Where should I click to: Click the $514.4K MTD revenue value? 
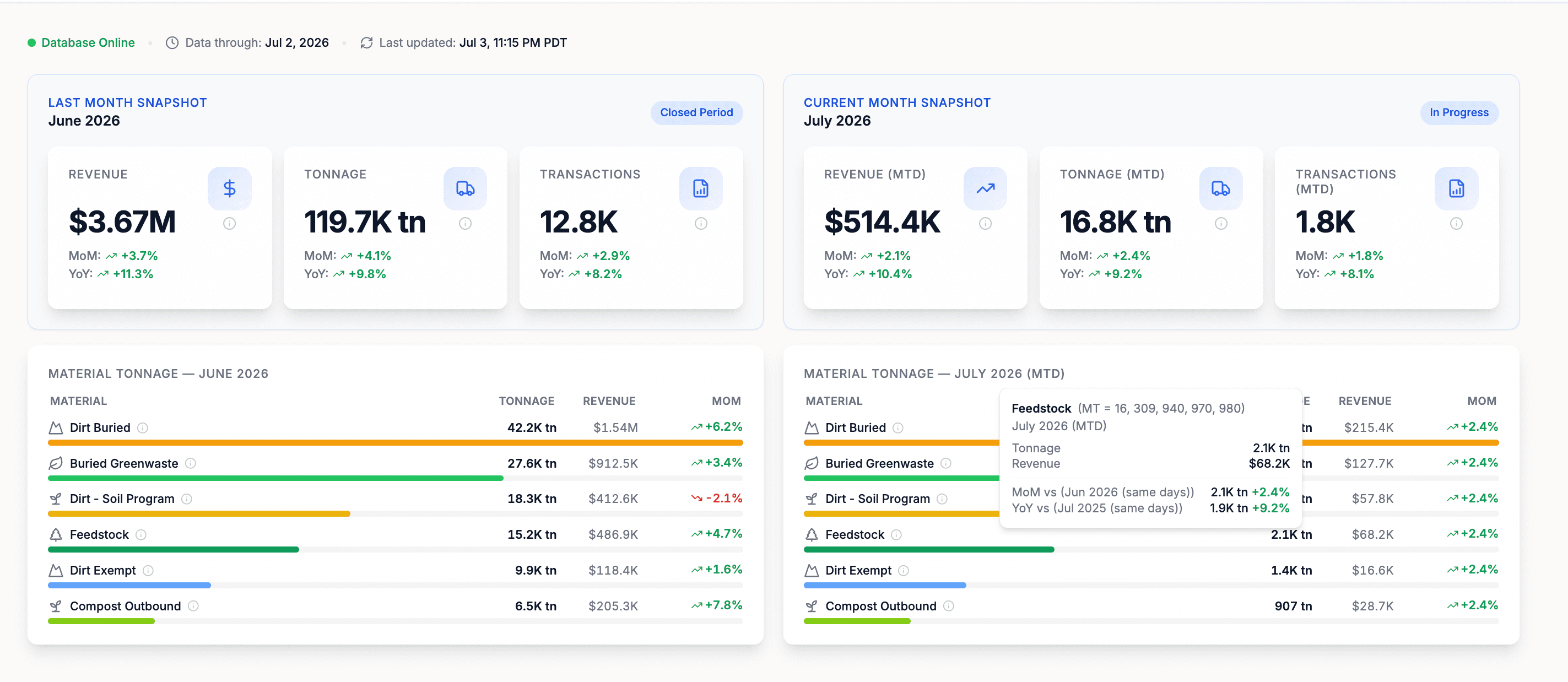[x=882, y=221]
